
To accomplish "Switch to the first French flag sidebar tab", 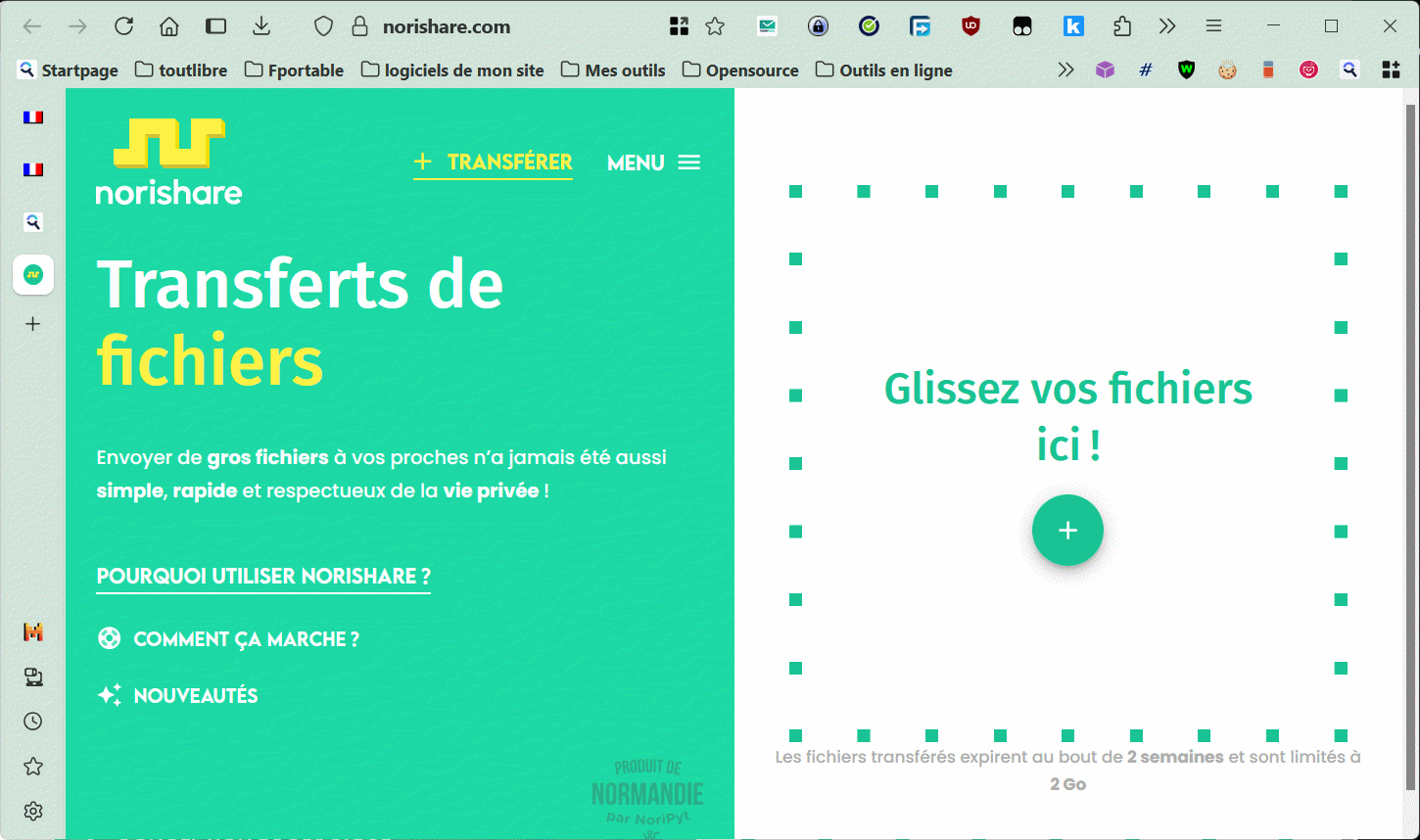I will 33,117.
